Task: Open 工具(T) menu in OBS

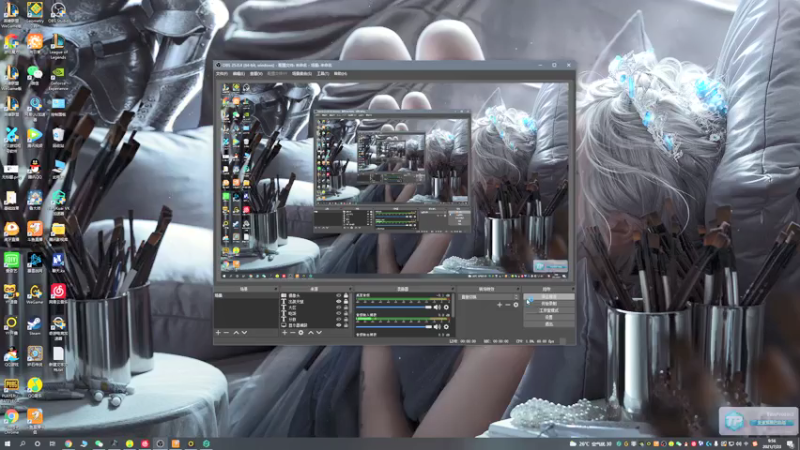Action: pos(322,73)
